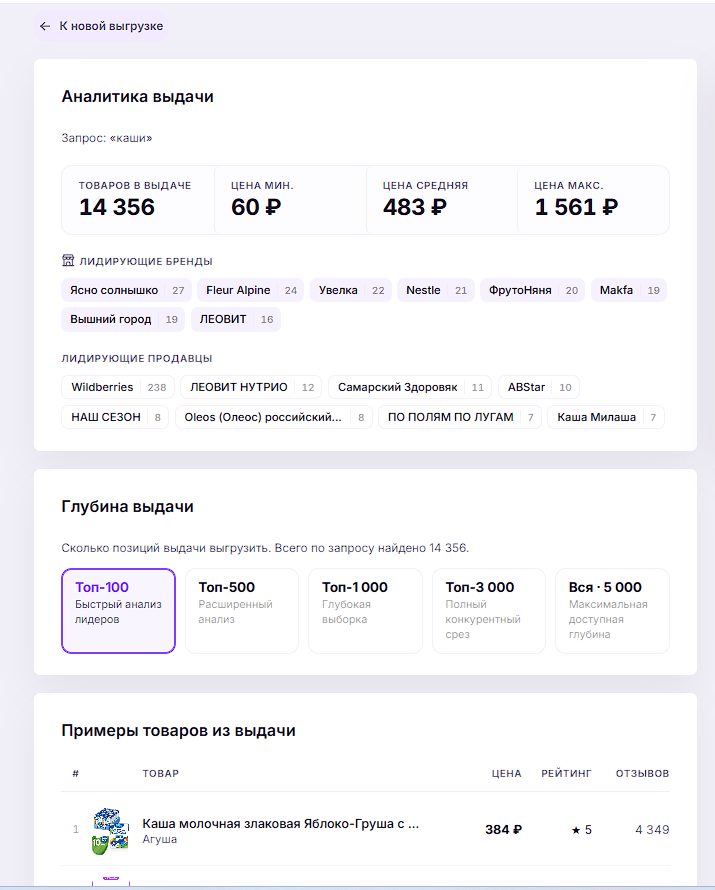Choose Топ-3 000 full competitive option
This screenshot has width=715, height=890.
click(x=489, y=611)
